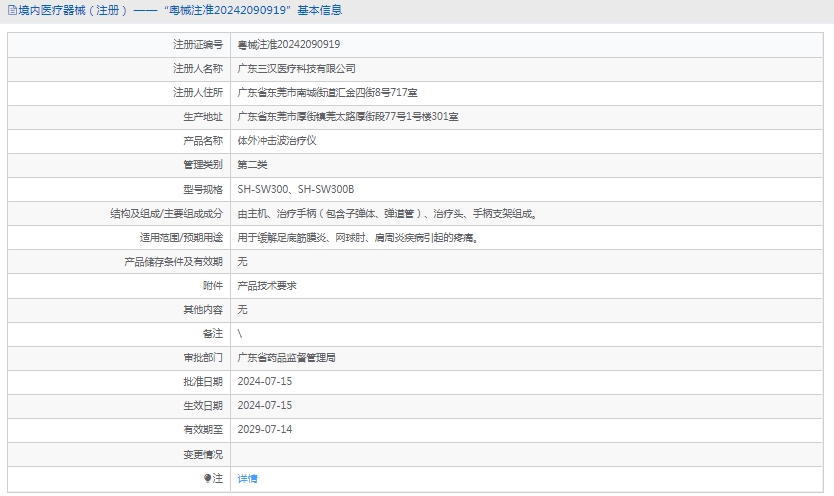Click registrant name 广东三汉医疗科技有限公司

pyautogui.click(x=296, y=69)
